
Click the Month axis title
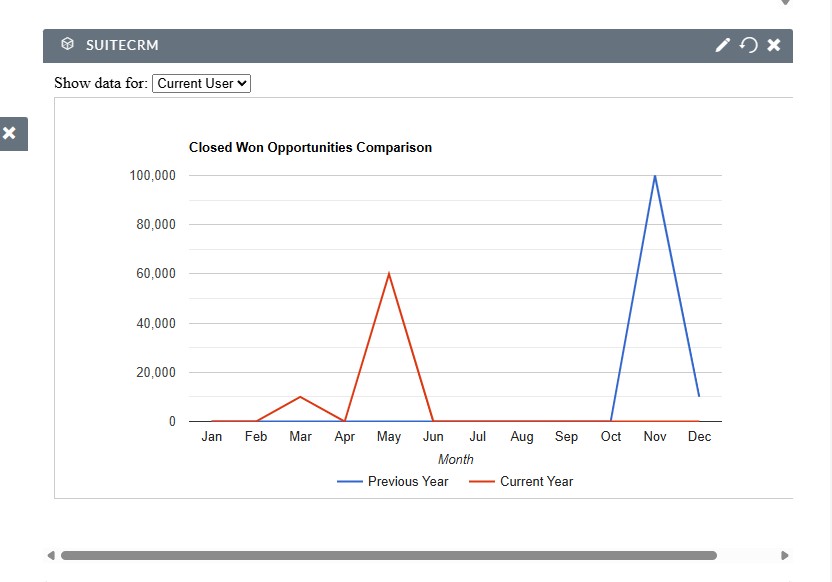456,459
